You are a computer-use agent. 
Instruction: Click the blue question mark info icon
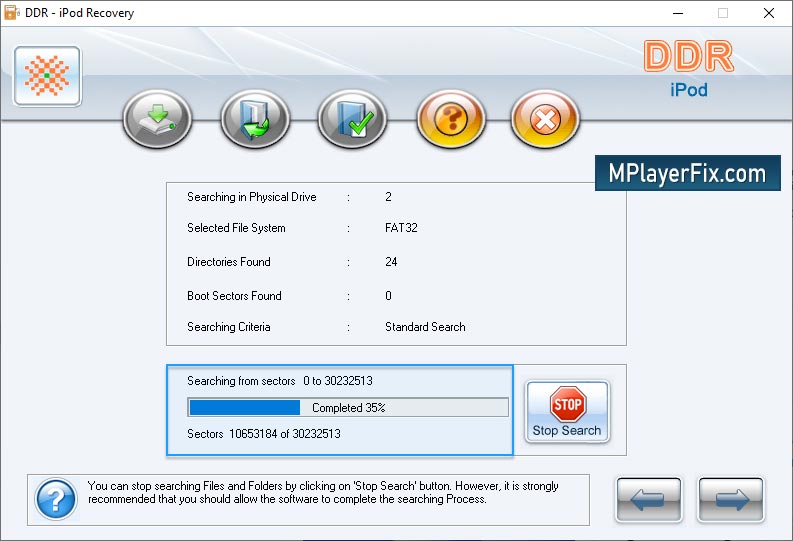click(x=56, y=499)
